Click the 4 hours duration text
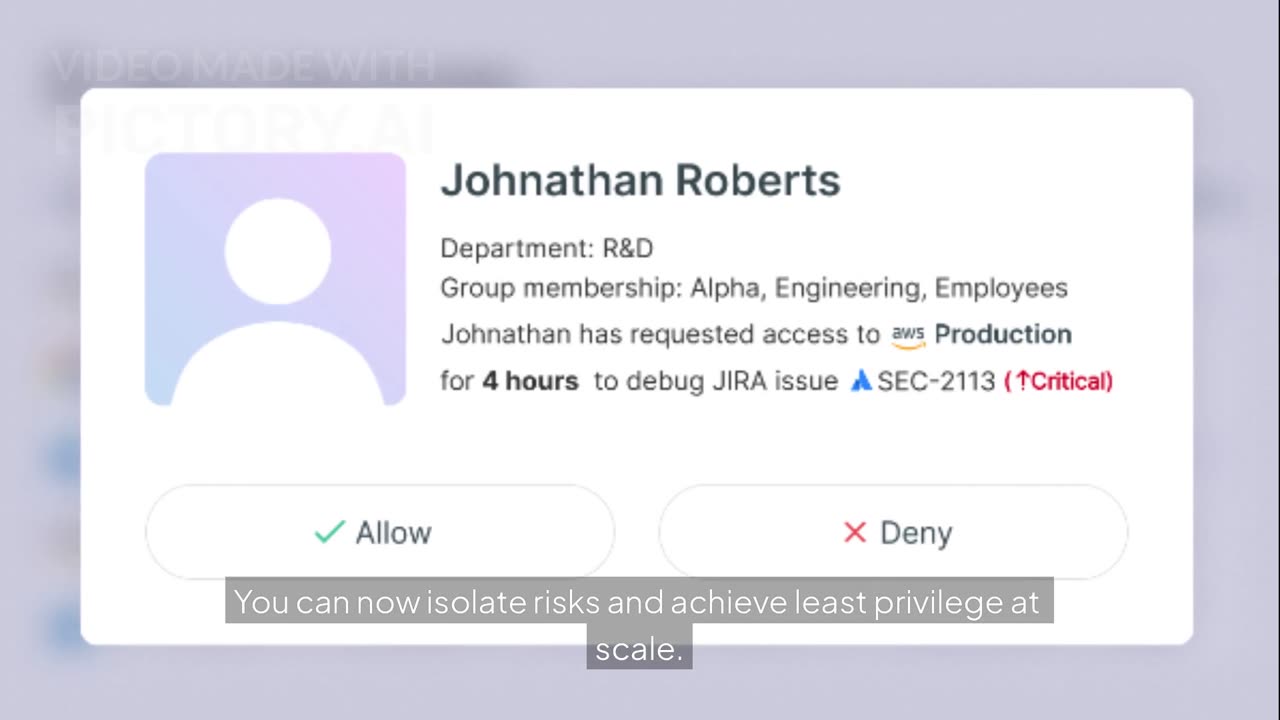The image size is (1280, 720). 530,381
